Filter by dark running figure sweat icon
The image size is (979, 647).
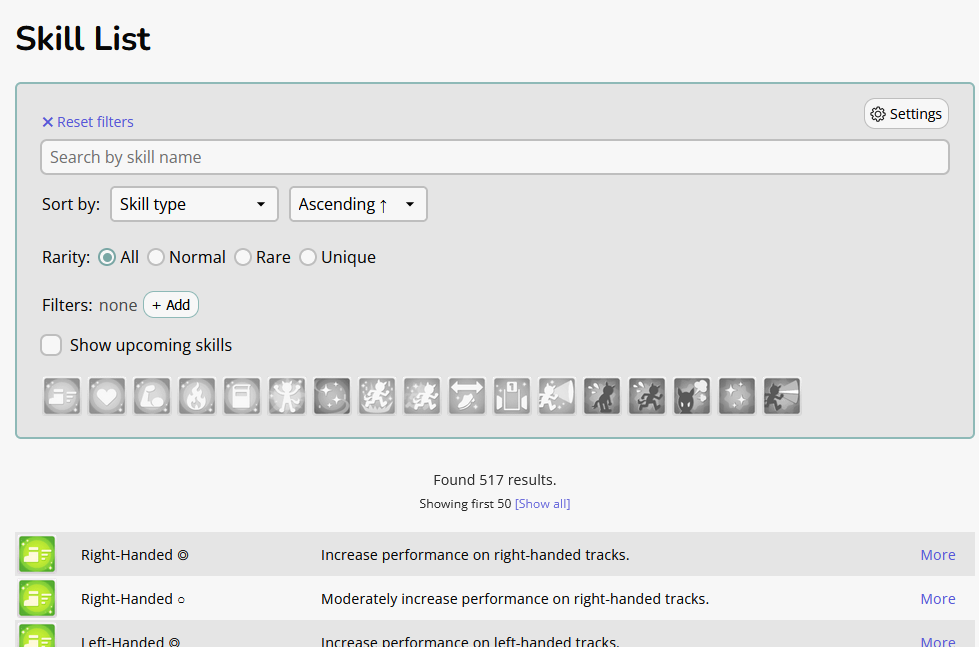646,396
